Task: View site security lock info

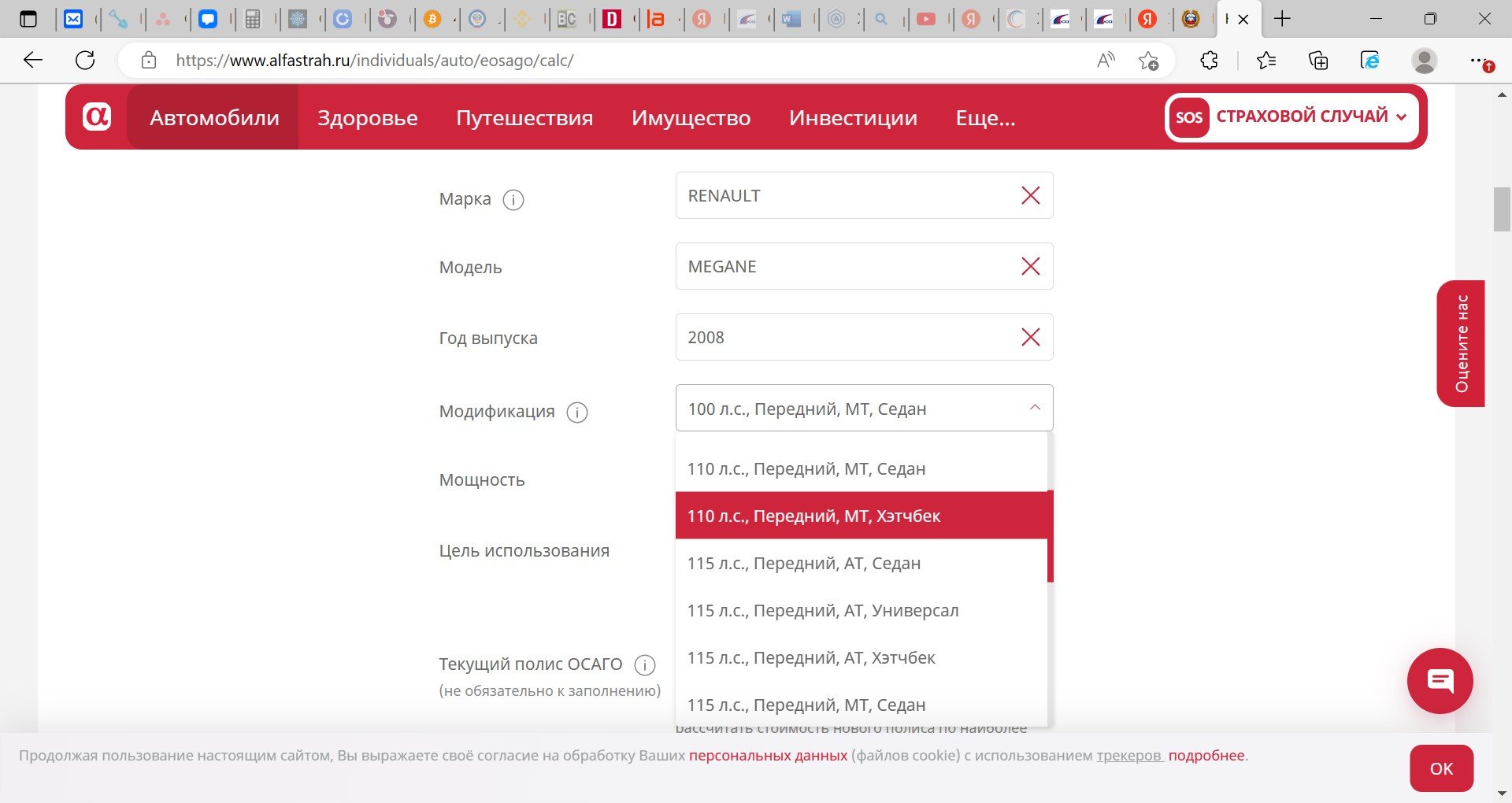Action: click(148, 60)
